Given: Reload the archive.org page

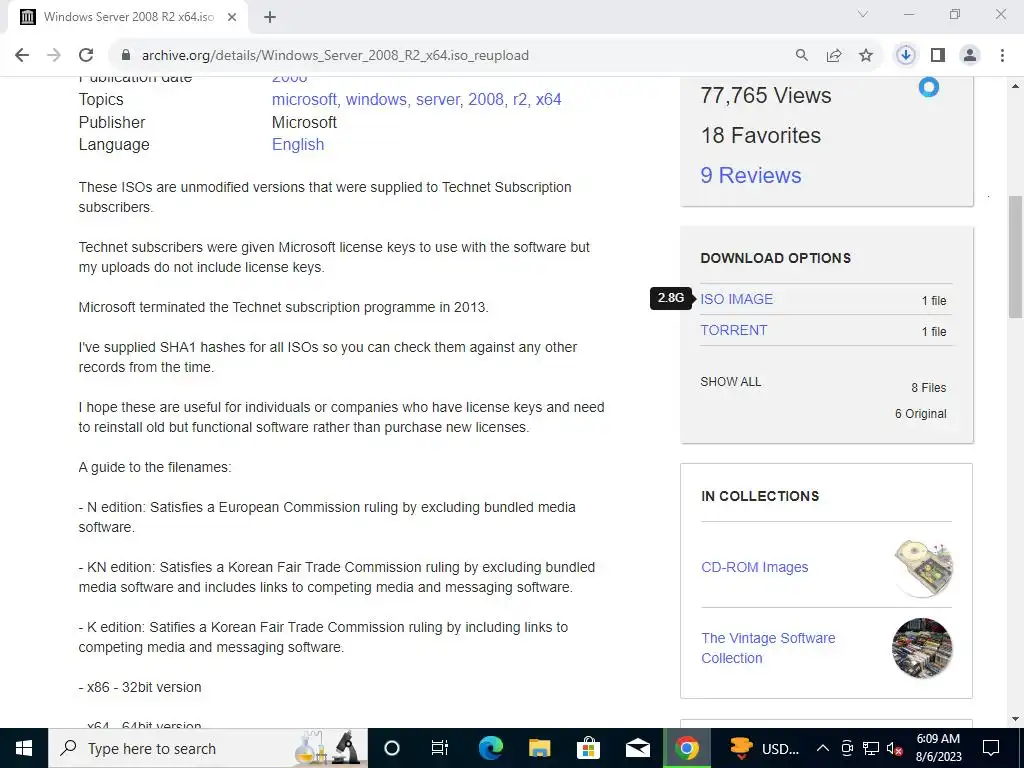Looking at the screenshot, I should [86, 55].
